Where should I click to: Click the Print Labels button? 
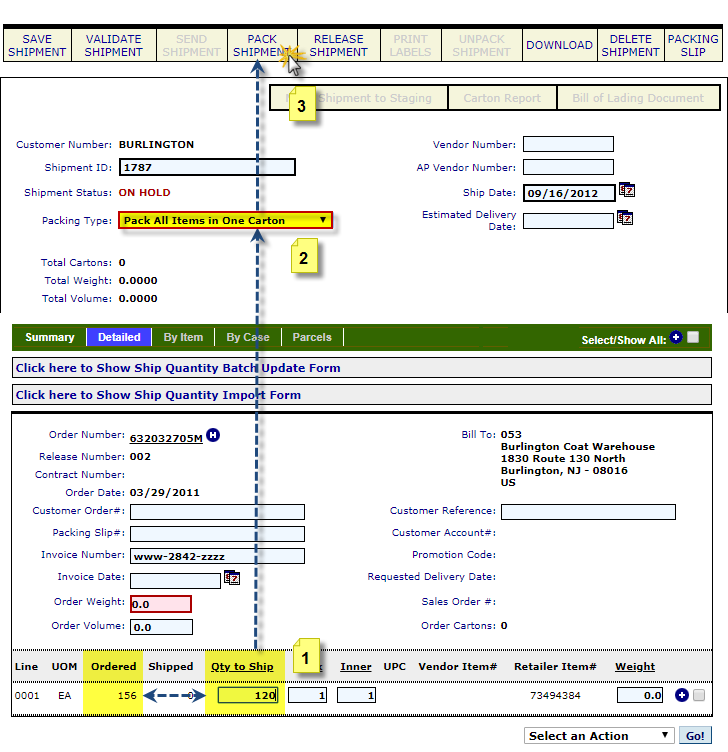pyautogui.click(x=411, y=45)
